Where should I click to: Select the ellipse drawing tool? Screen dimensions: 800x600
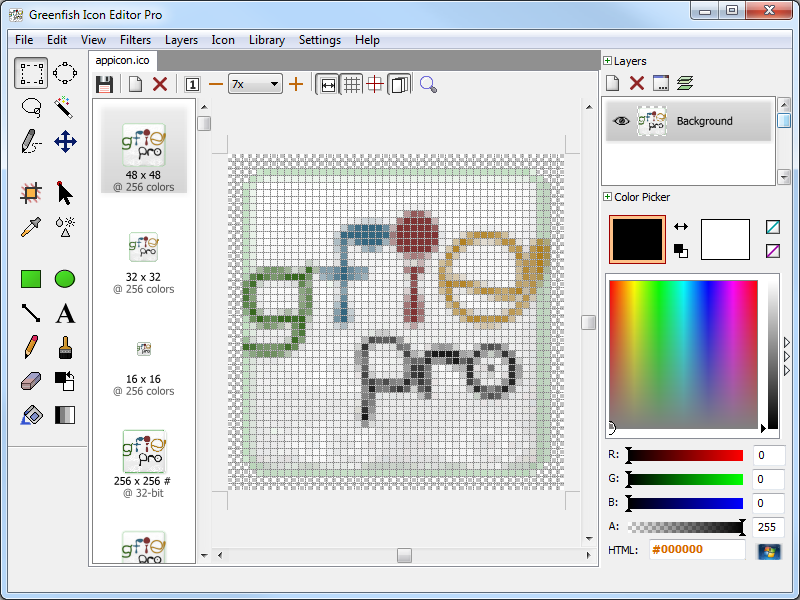click(x=64, y=279)
